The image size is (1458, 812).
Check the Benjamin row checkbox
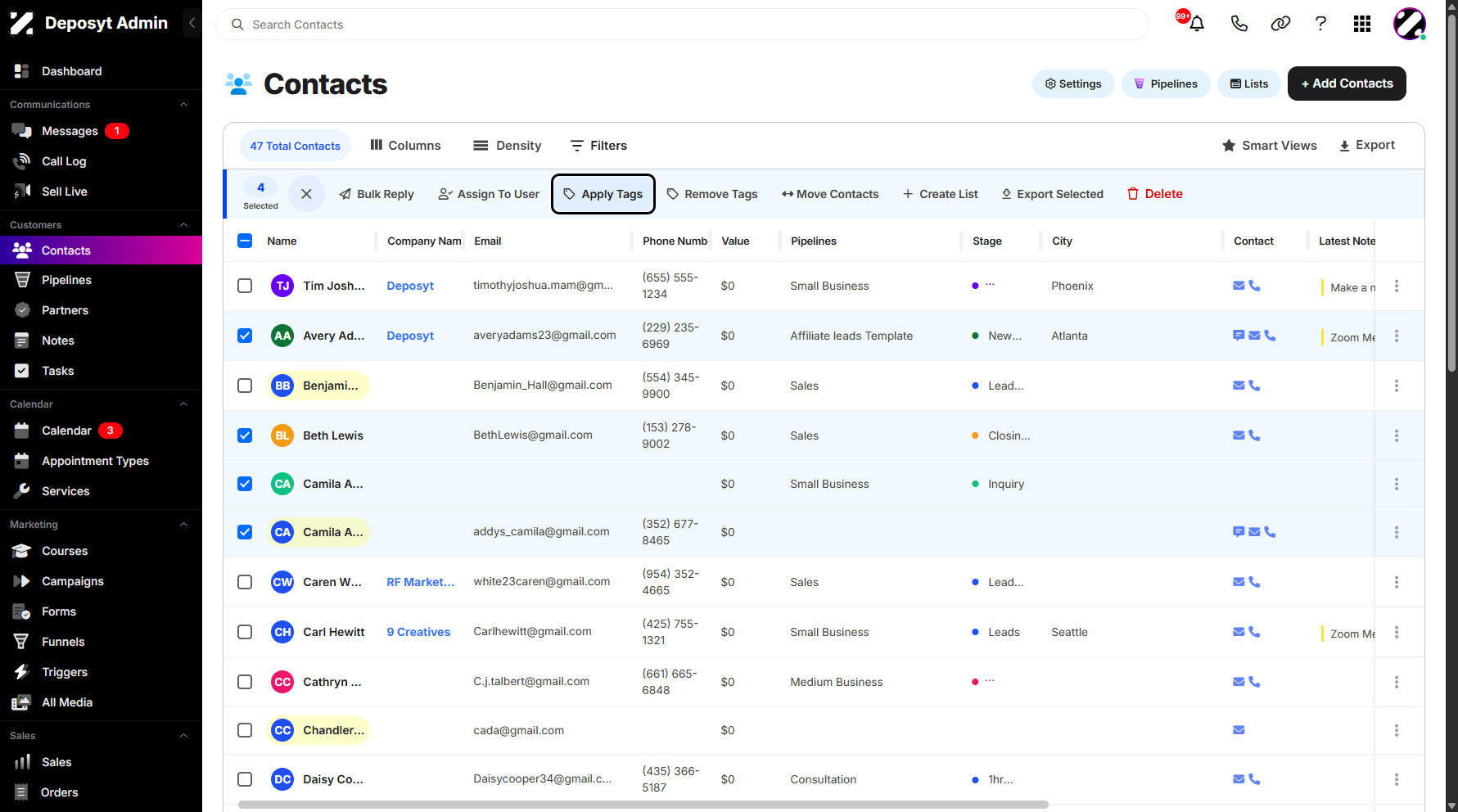(x=245, y=386)
